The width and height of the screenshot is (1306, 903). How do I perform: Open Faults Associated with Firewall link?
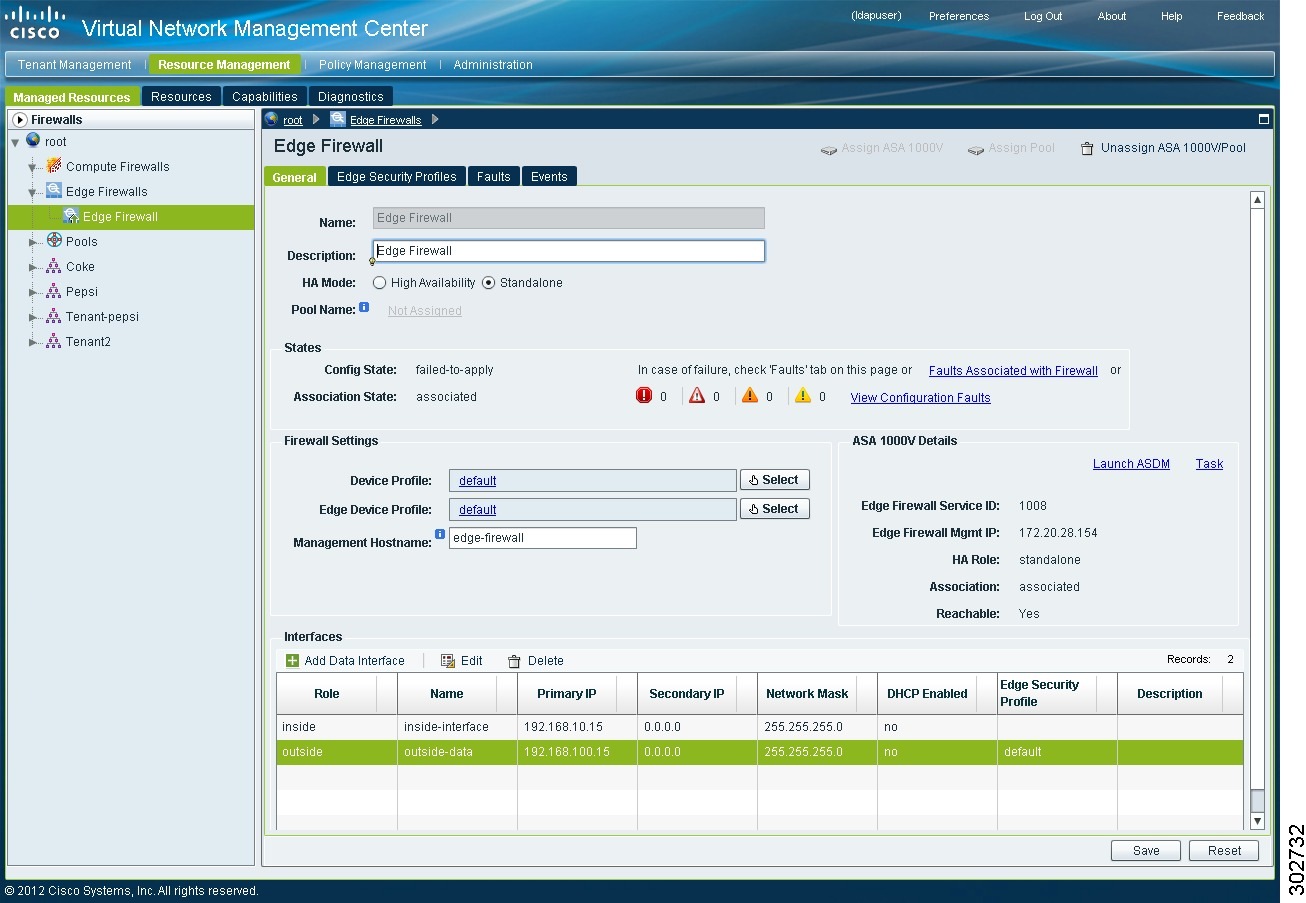point(1013,370)
